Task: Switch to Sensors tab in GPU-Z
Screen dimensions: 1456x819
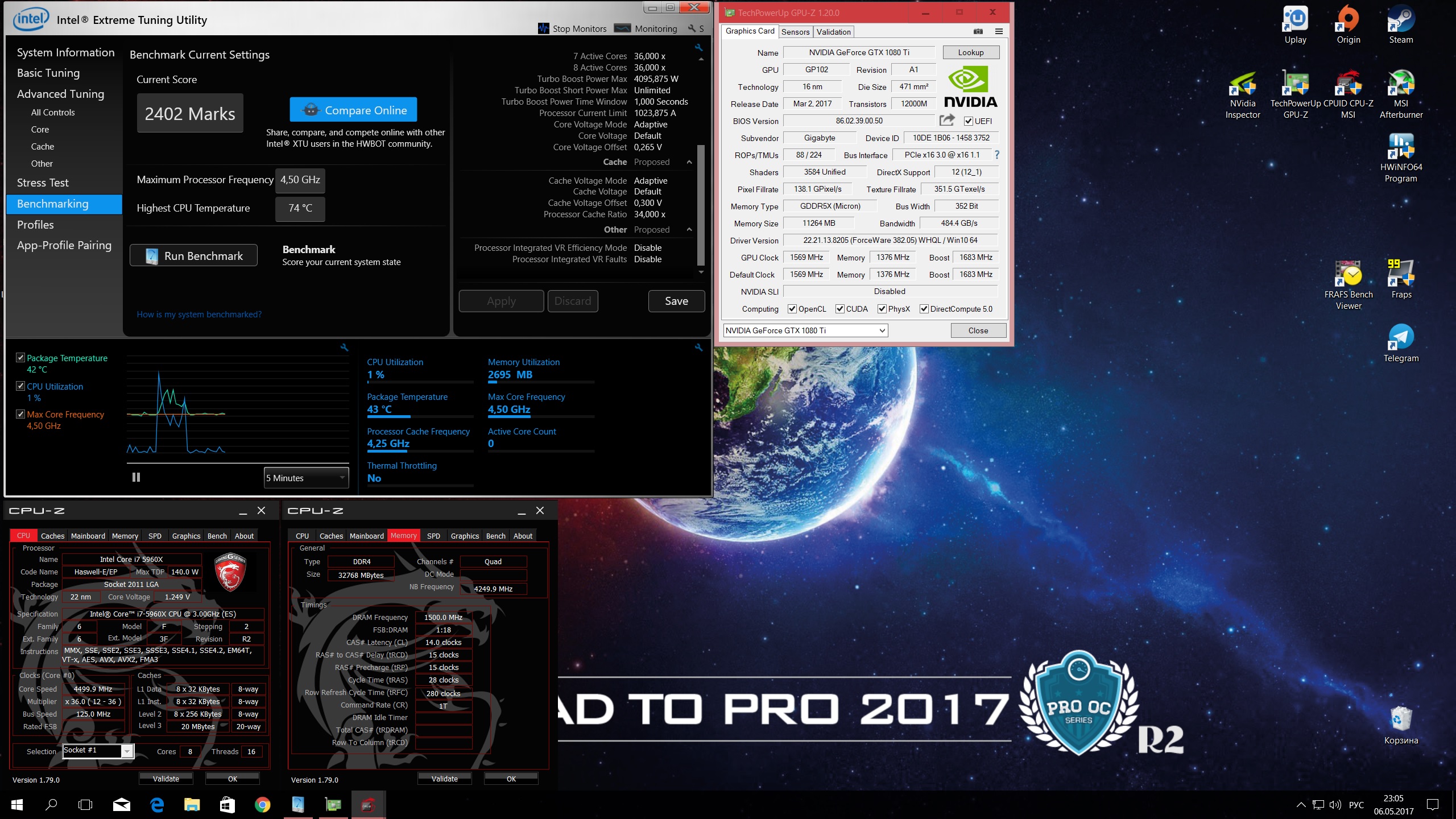Action: point(795,32)
